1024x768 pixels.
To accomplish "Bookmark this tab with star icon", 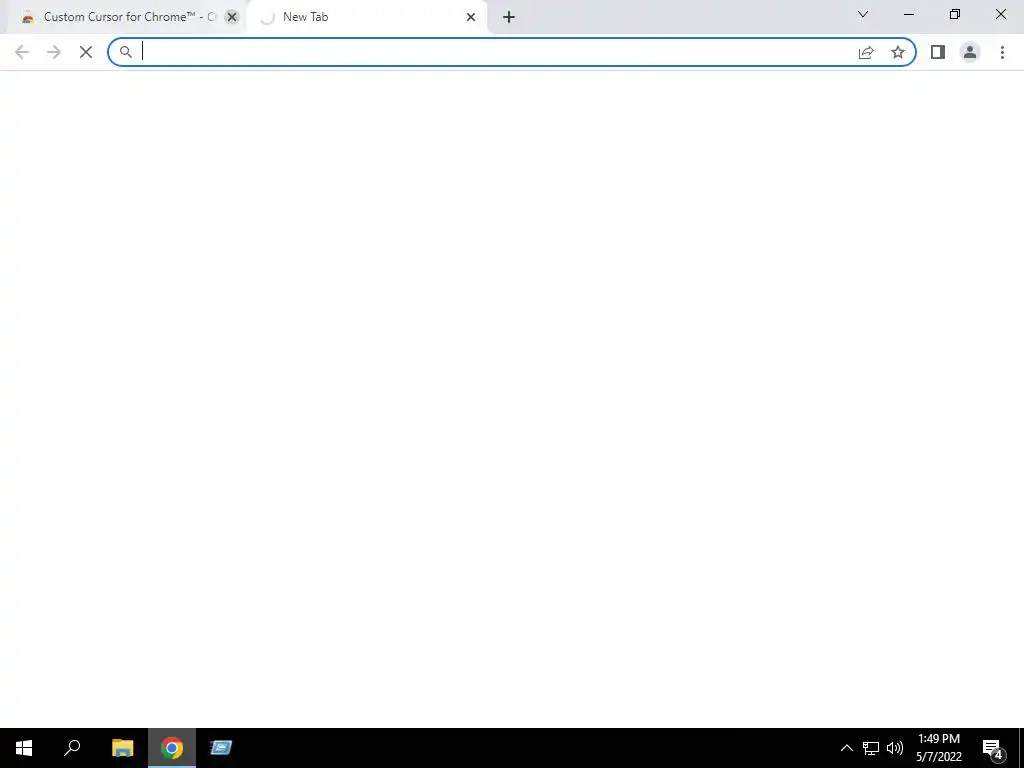I will click(x=898, y=52).
